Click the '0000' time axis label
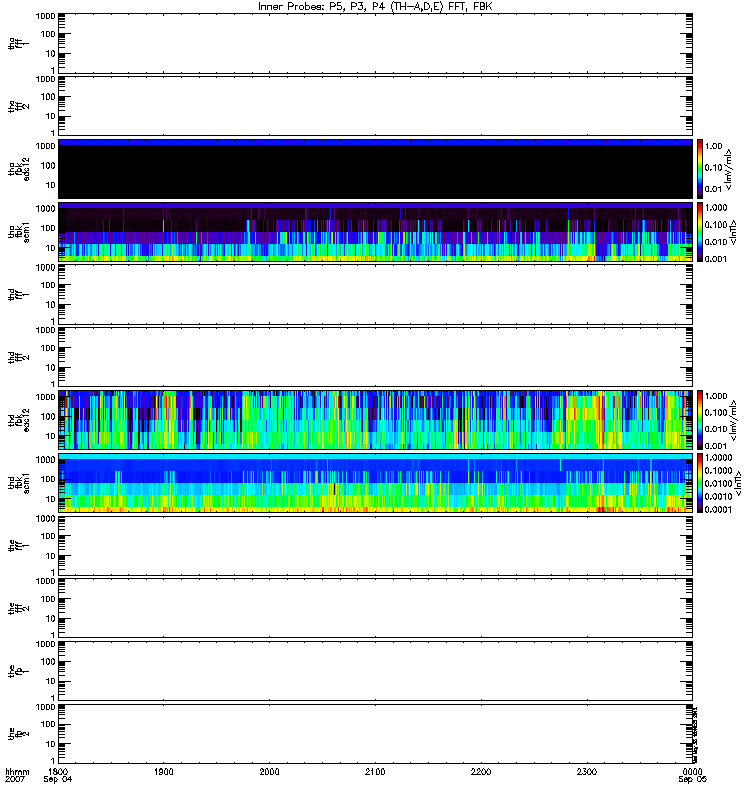Viewport: 750px width, 800px height. click(x=692, y=771)
